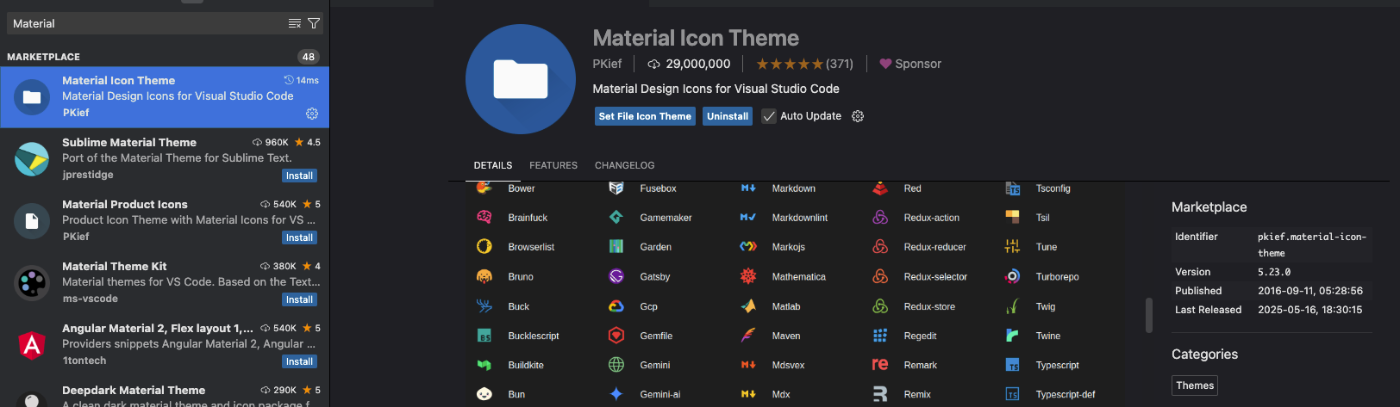Switch to the DETAILS tab

coord(493,165)
